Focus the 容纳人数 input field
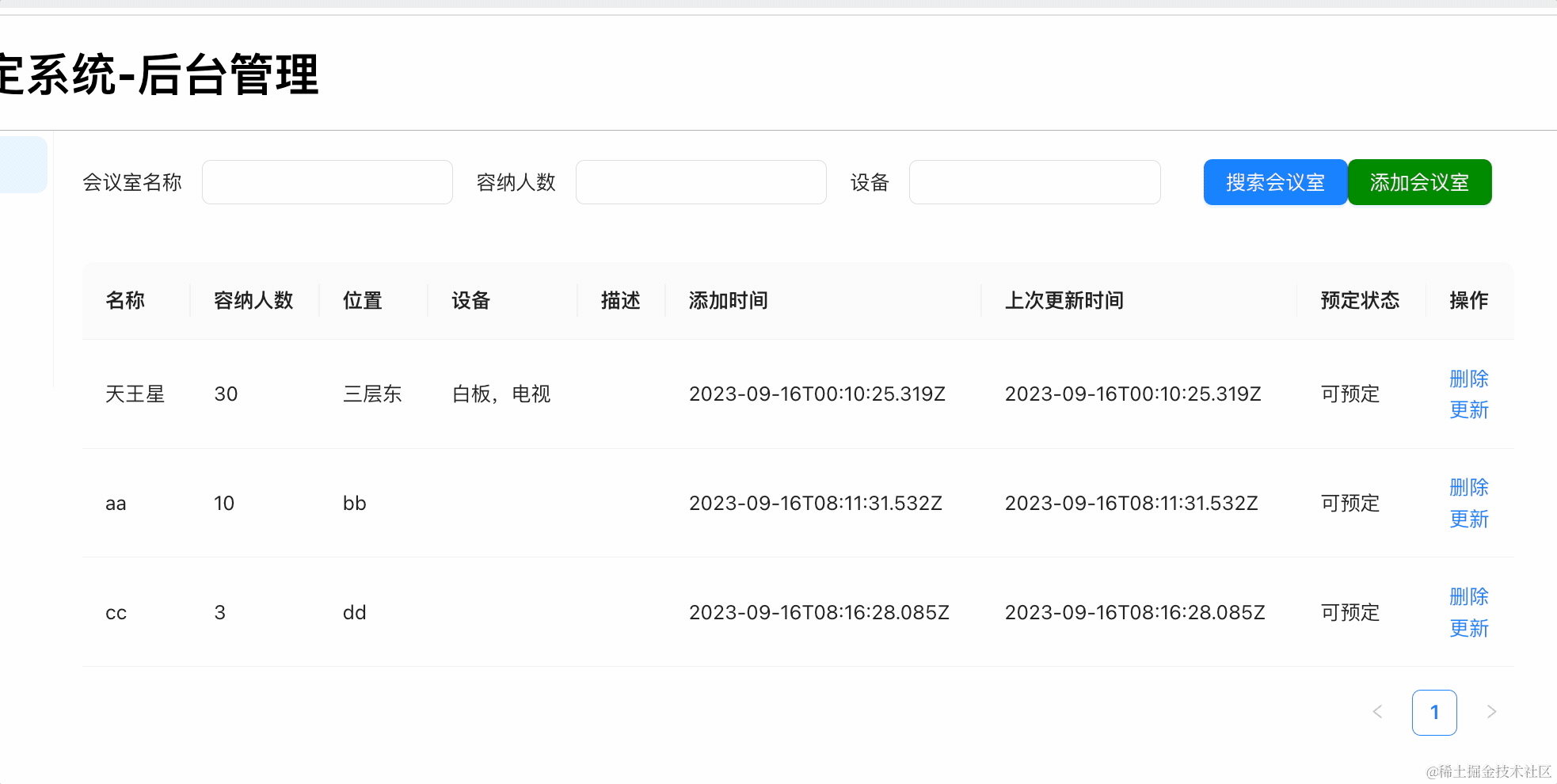 click(701, 182)
